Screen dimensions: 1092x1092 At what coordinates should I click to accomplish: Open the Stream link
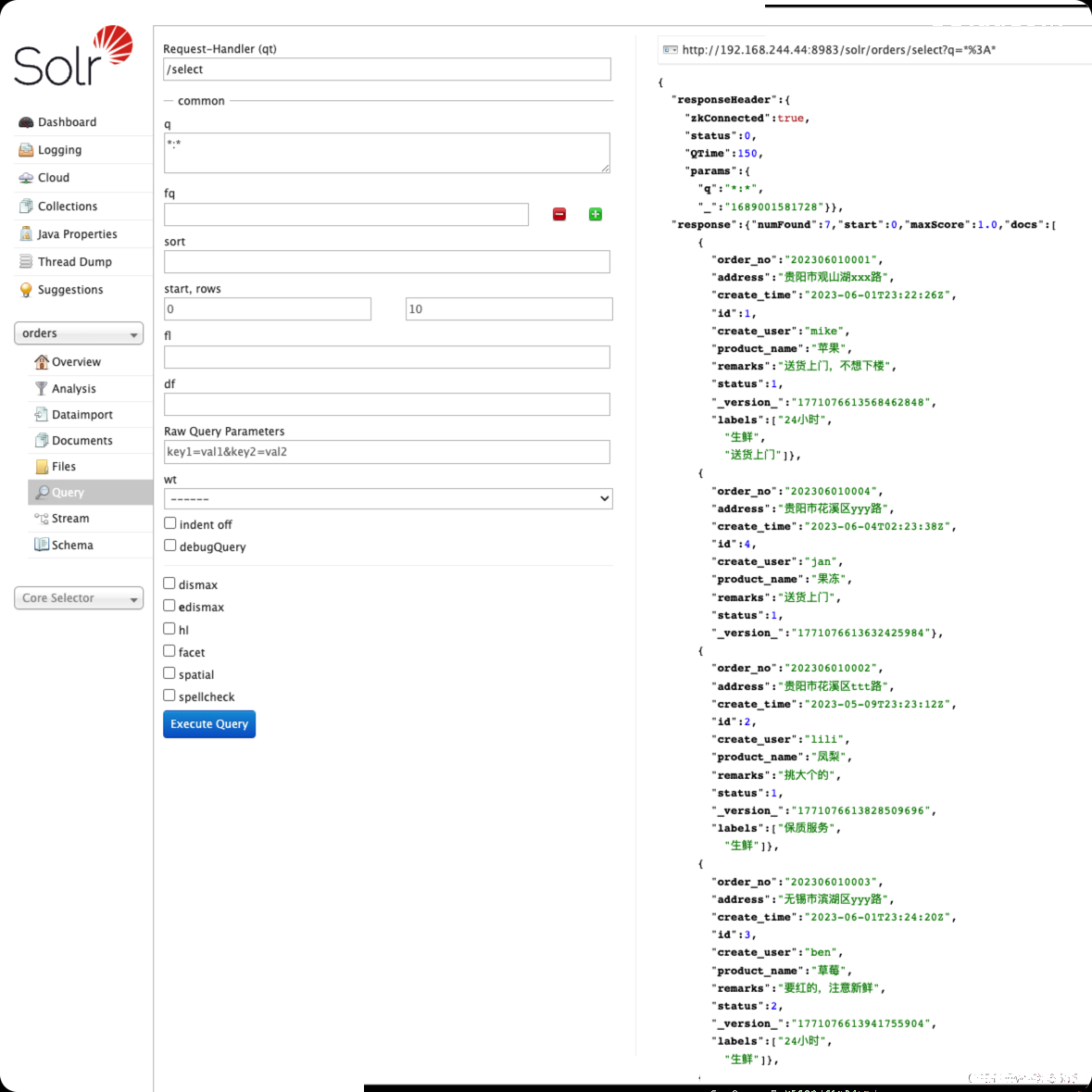[x=70, y=519]
